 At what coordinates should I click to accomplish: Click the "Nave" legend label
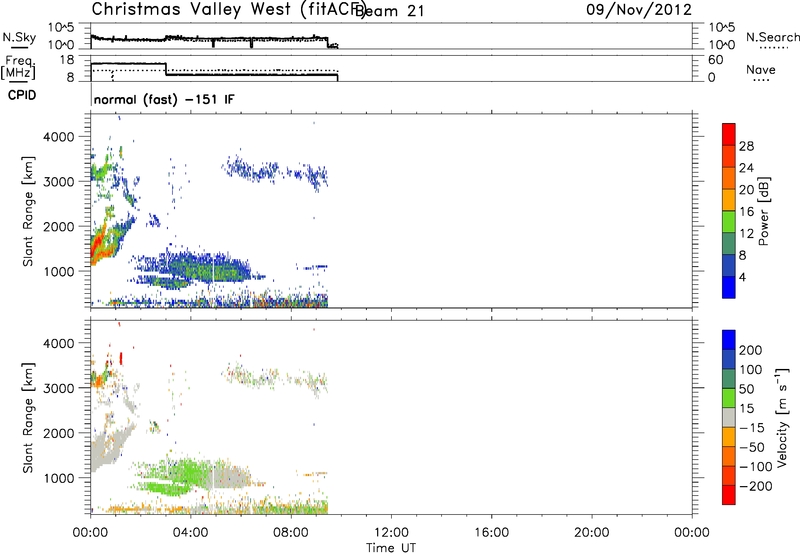(761, 69)
